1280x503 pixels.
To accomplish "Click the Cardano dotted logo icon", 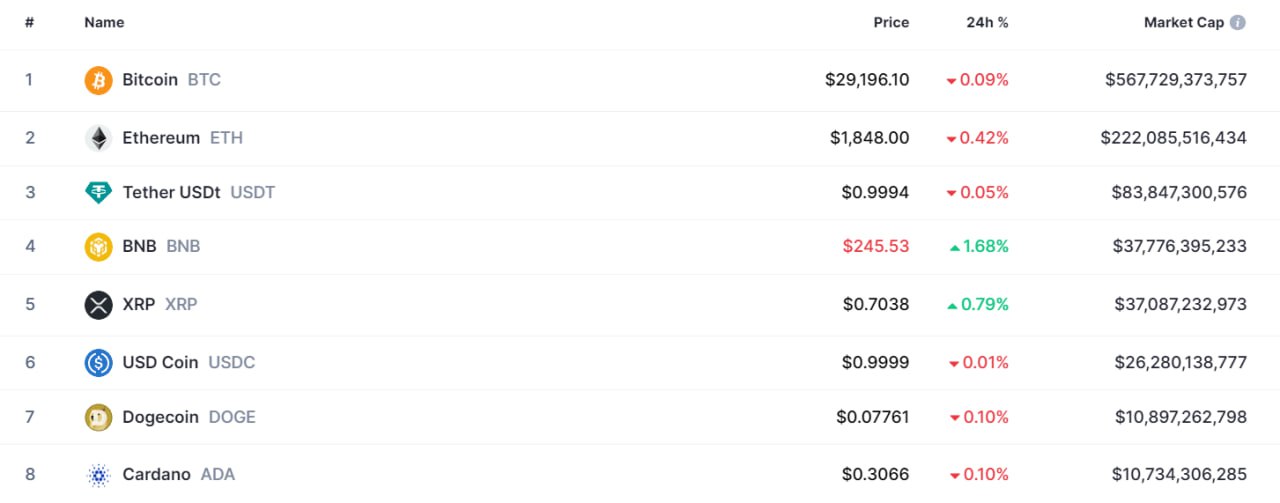I will point(98,475).
